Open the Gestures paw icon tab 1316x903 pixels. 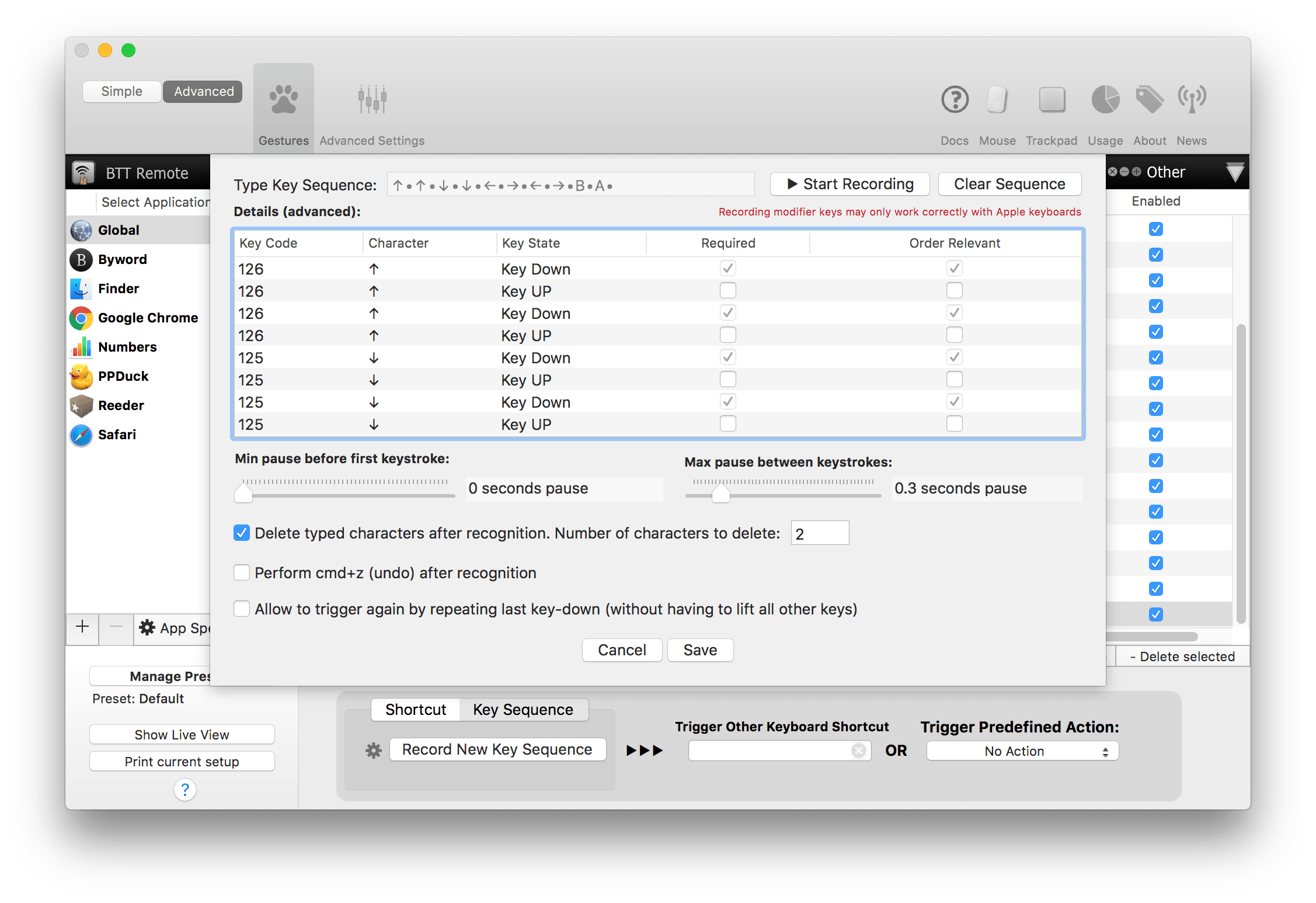tap(283, 100)
